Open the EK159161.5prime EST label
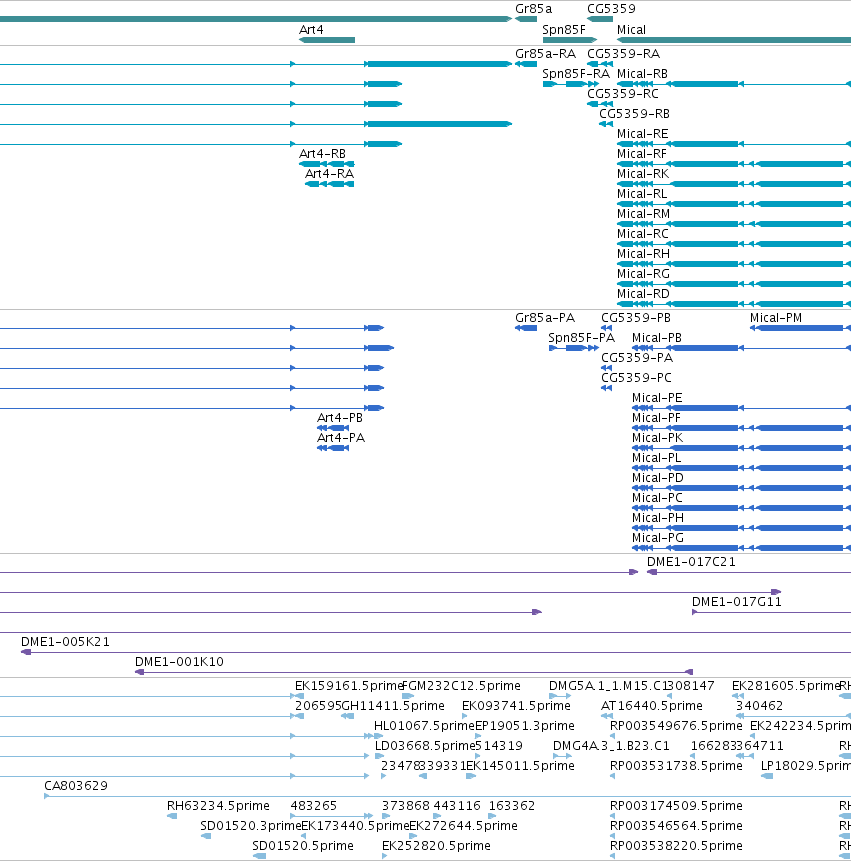 pyautogui.click(x=349, y=686)
